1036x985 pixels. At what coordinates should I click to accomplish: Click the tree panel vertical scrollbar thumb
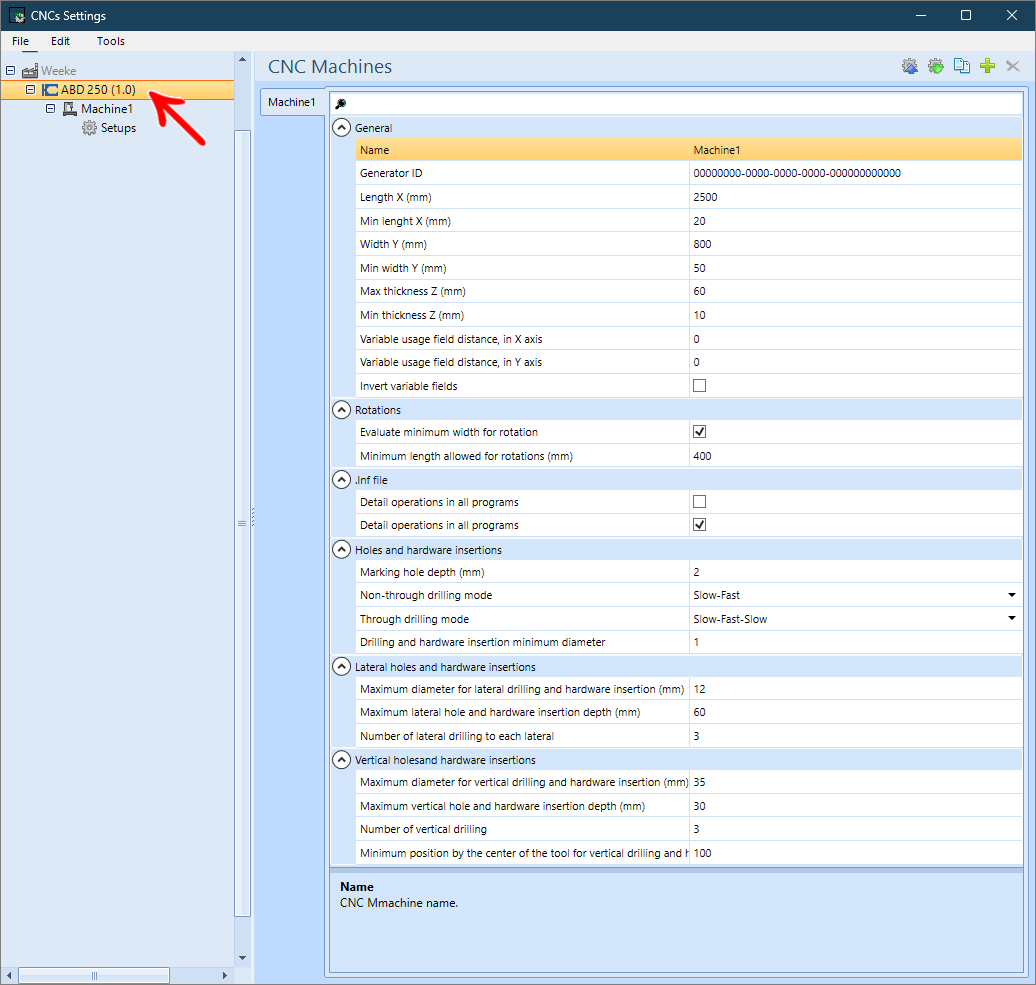(242, 523)
